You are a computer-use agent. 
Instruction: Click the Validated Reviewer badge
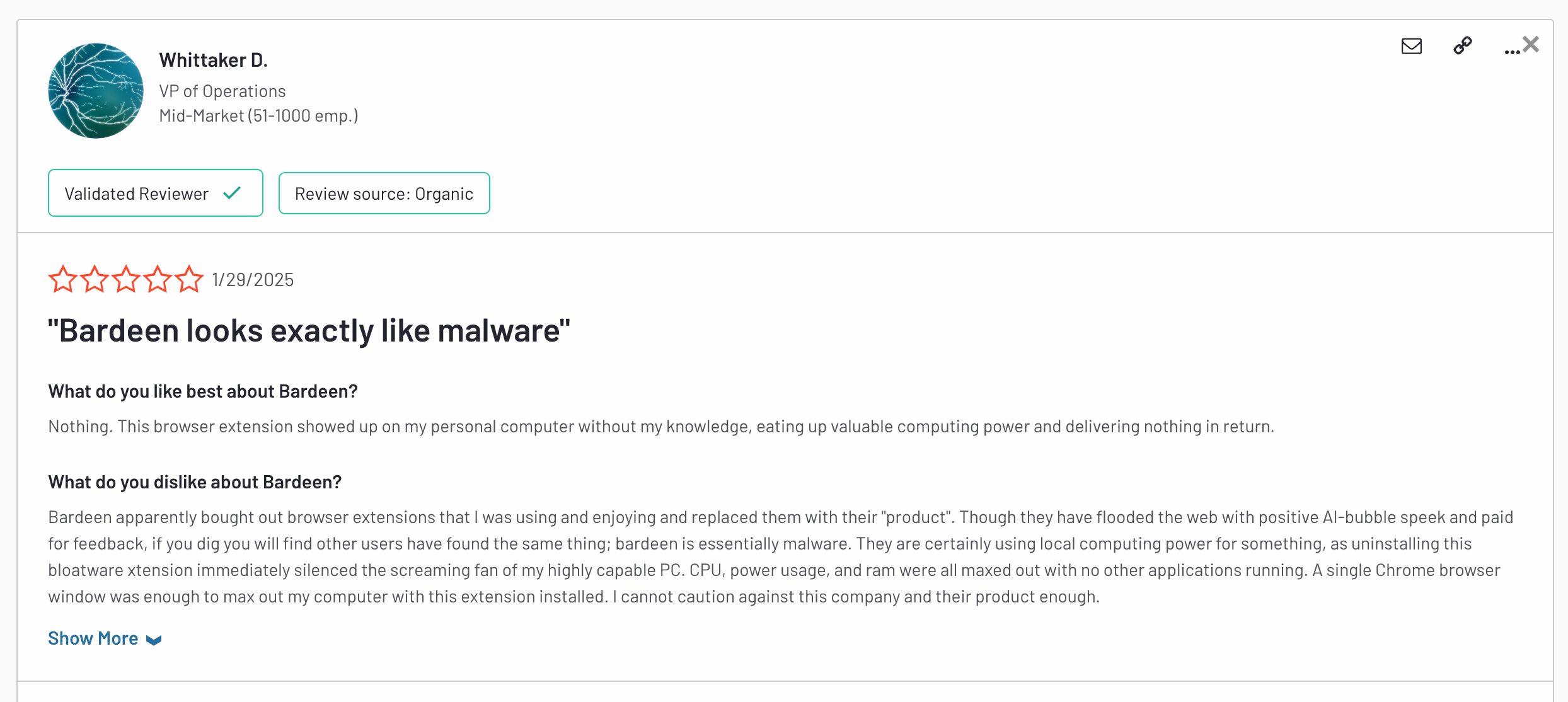point(156,193)
